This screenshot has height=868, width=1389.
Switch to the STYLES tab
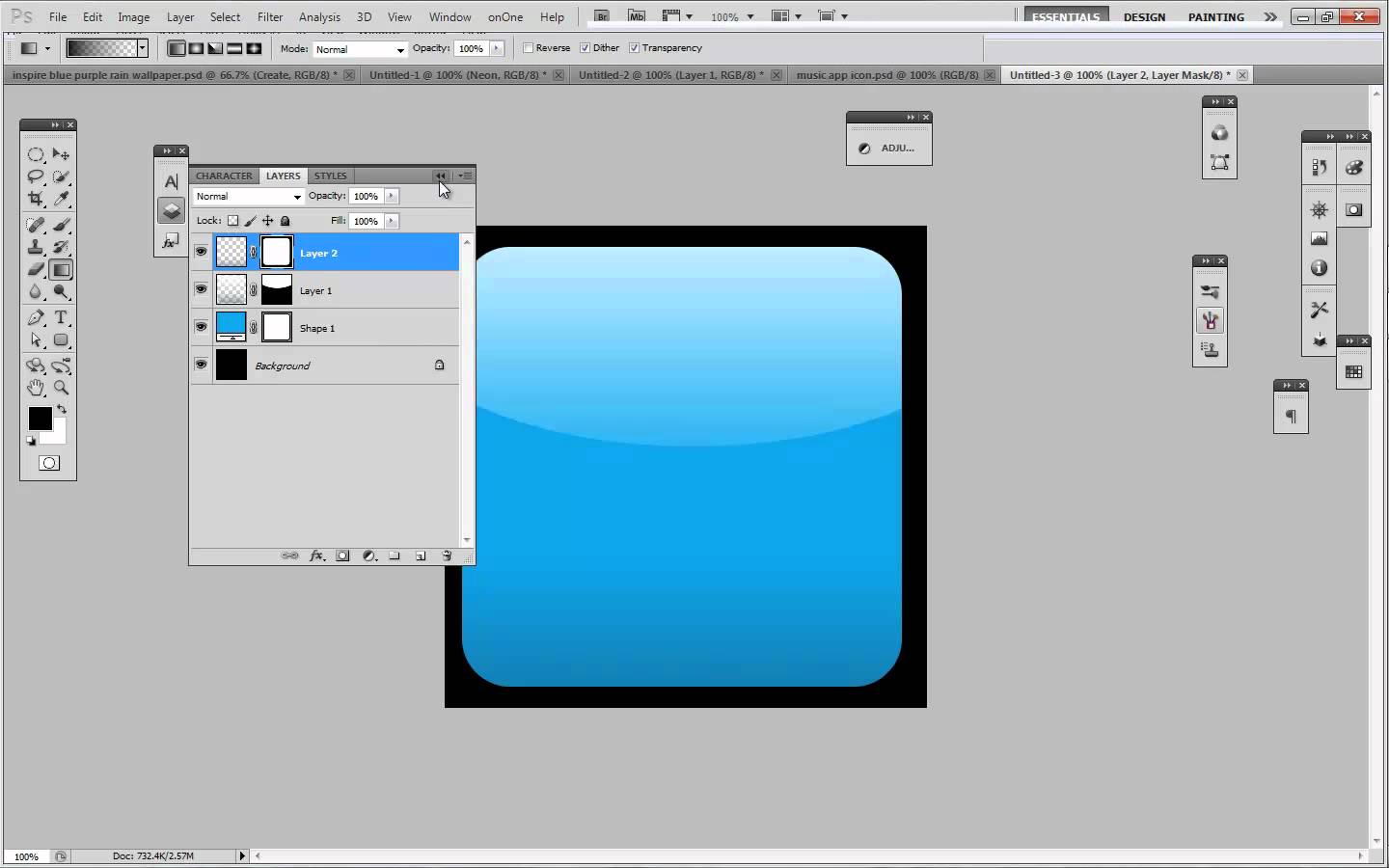coord(330,176)
